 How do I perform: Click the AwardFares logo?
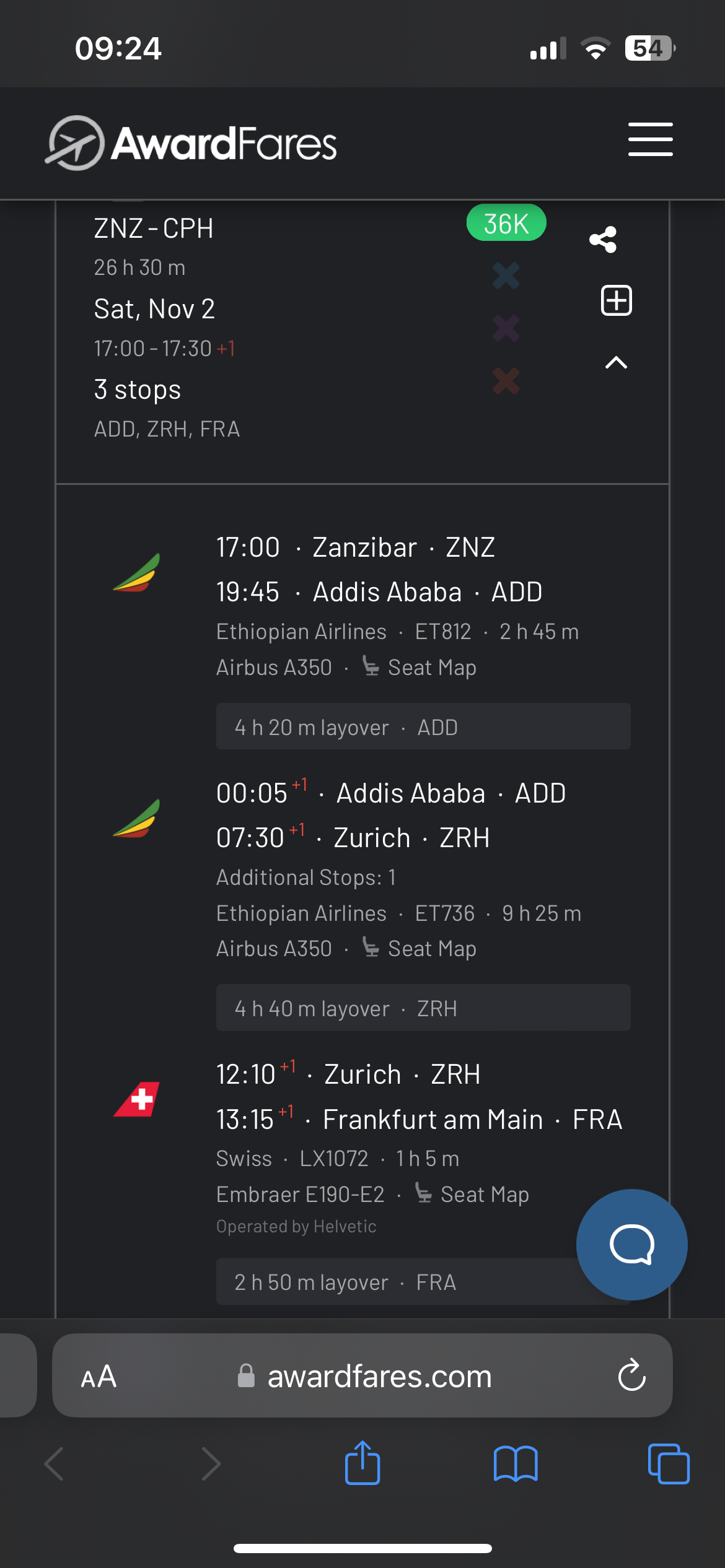pos(192,143)
